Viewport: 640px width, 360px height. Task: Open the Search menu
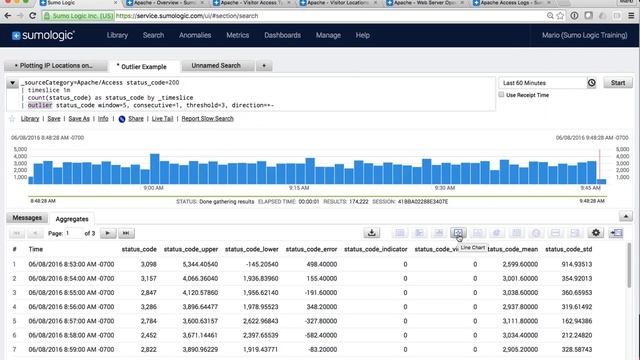point(153,35)
